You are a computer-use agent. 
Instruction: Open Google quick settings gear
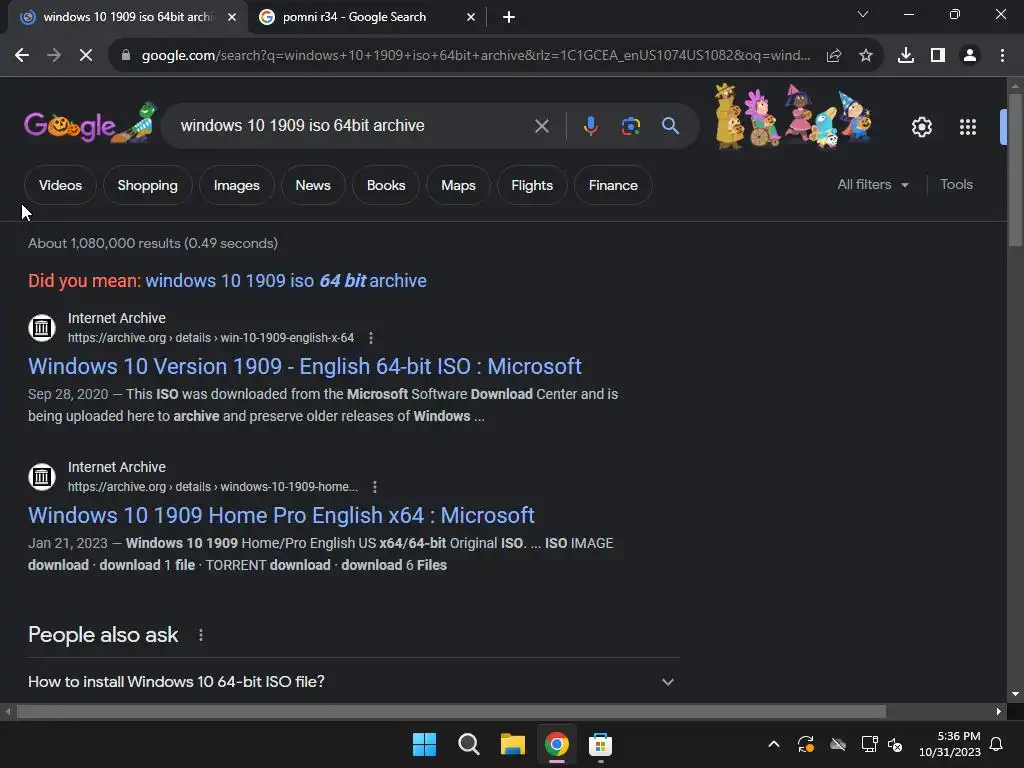(921, 127)
